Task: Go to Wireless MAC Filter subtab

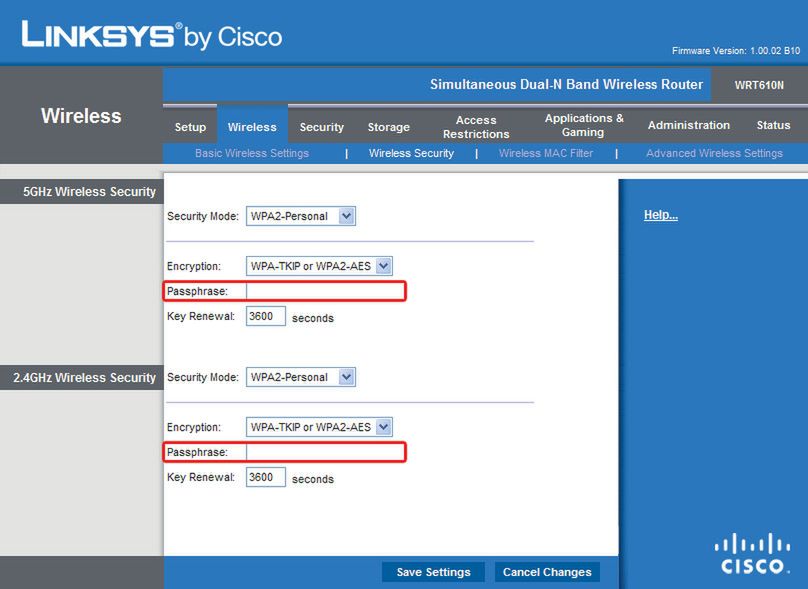Action: coord(545,153)
